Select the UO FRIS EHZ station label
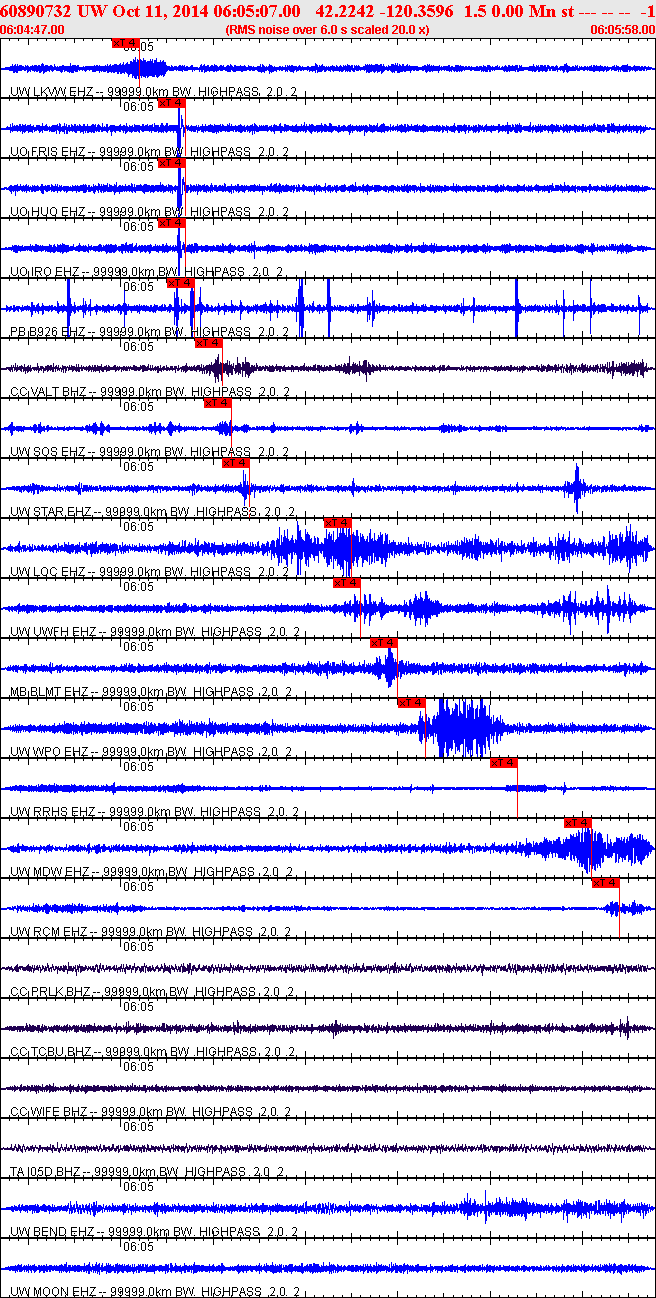The image size is (656, 1298). [x=149, y=152]
